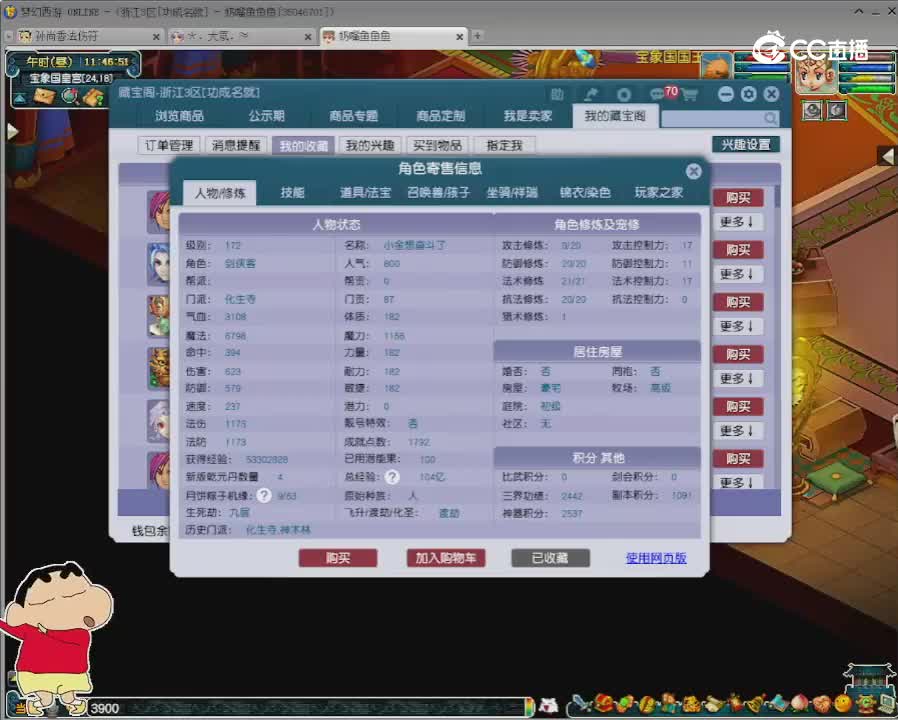Click the laptop icon in bottom toolbar
Viewport: 898px width, 720px height.
tap(888, 703)
